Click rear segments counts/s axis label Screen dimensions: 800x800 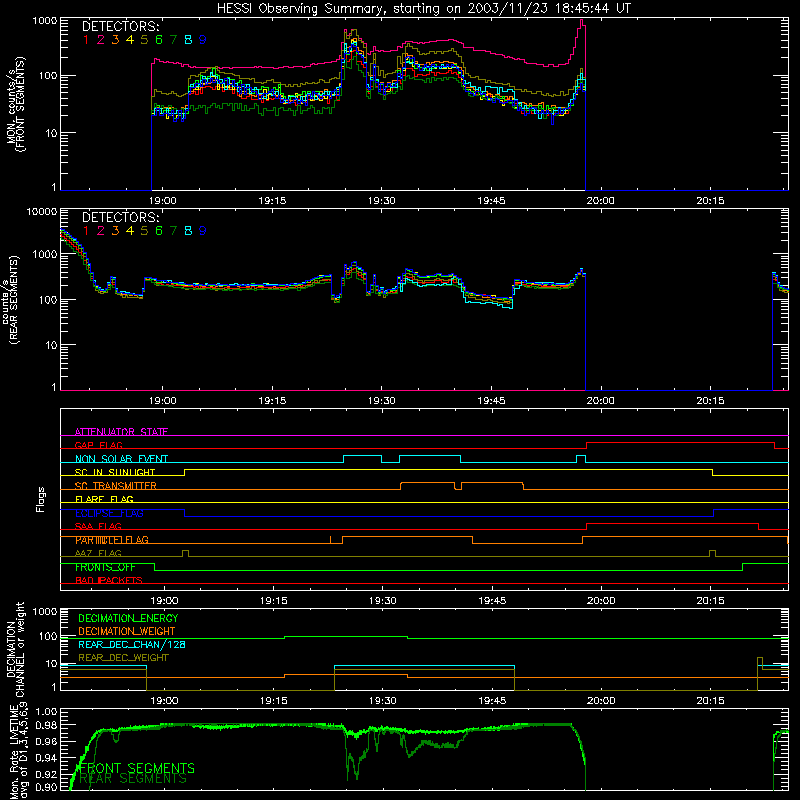[10, 300]
